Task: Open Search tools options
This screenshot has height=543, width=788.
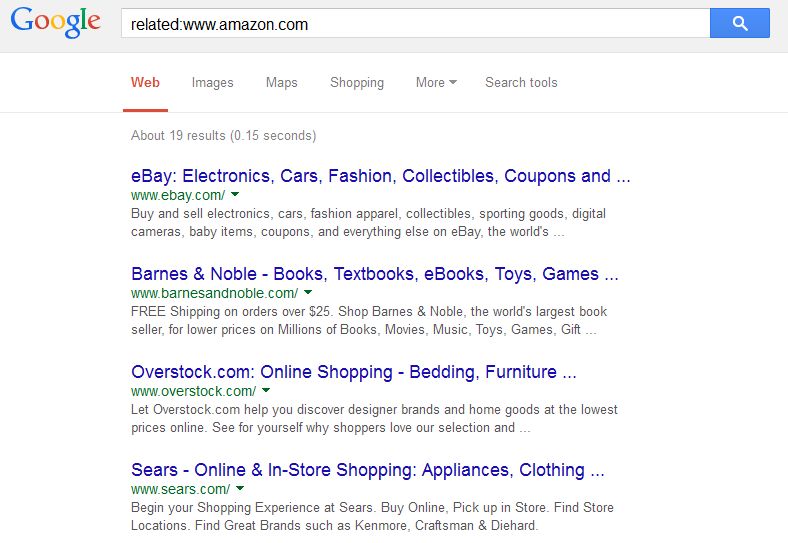Action: (x=521, y=82)
